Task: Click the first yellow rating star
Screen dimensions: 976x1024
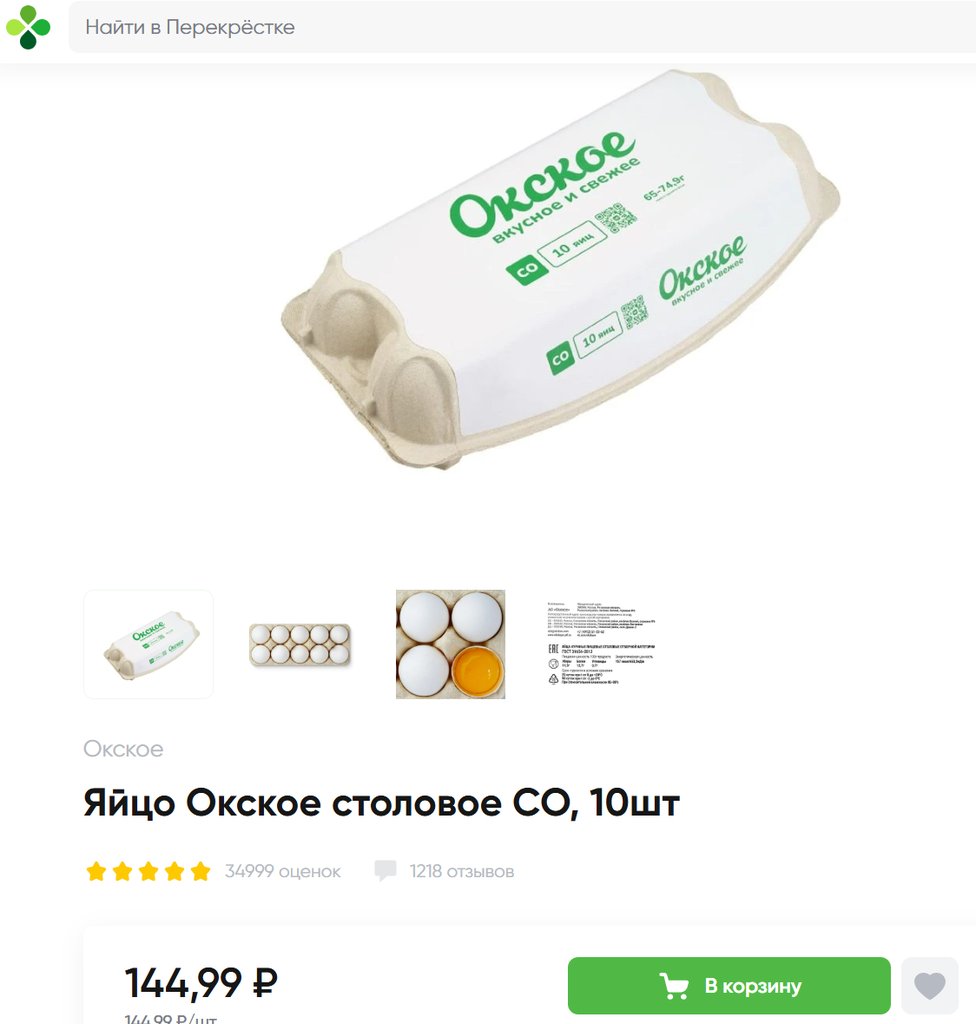Action: (x=96, y=871)
